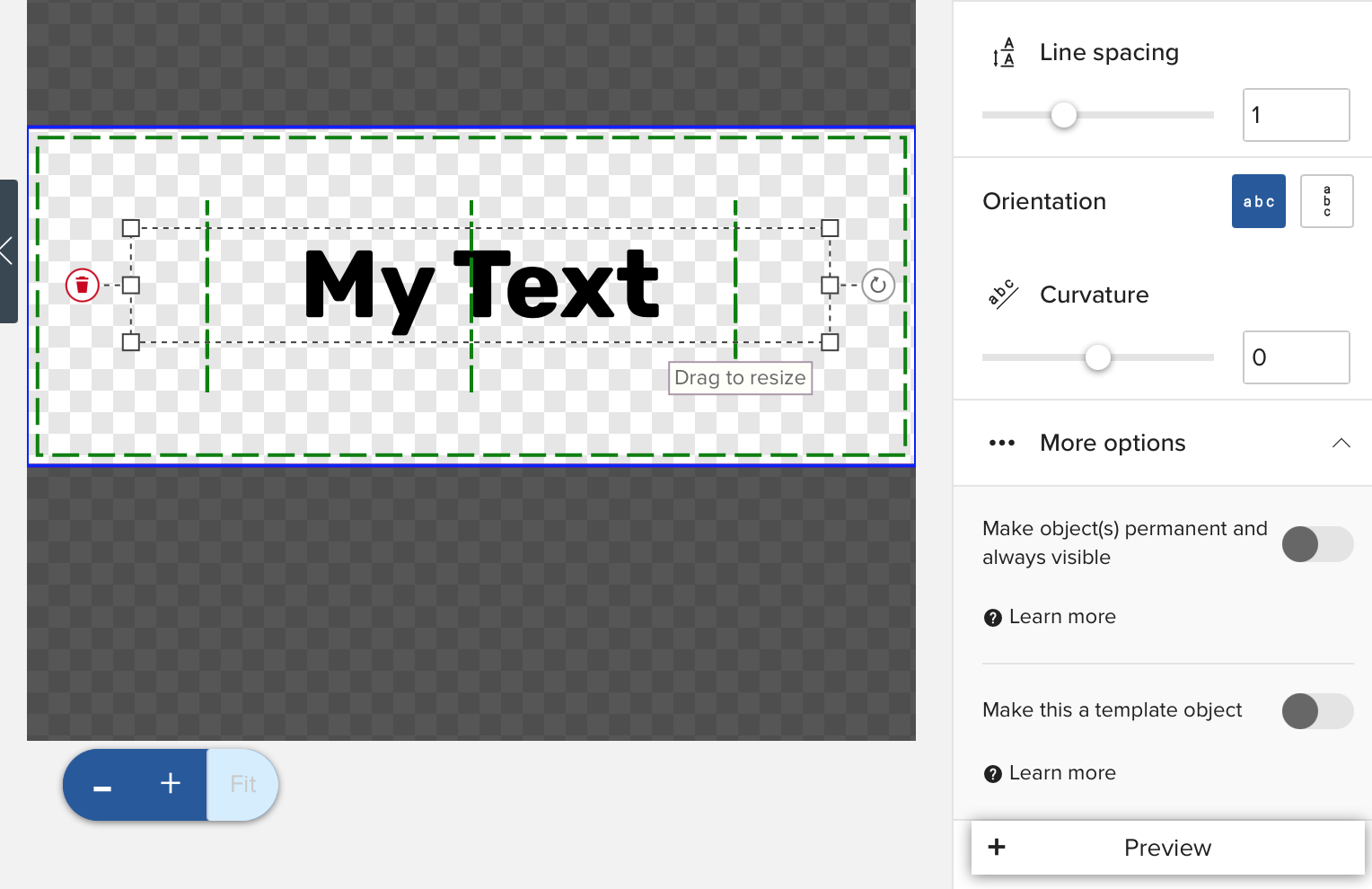Viewport: 1372px width, 889px height.
Task: Click the left-middle resize handle of the text box
Action: pos(131,286)
